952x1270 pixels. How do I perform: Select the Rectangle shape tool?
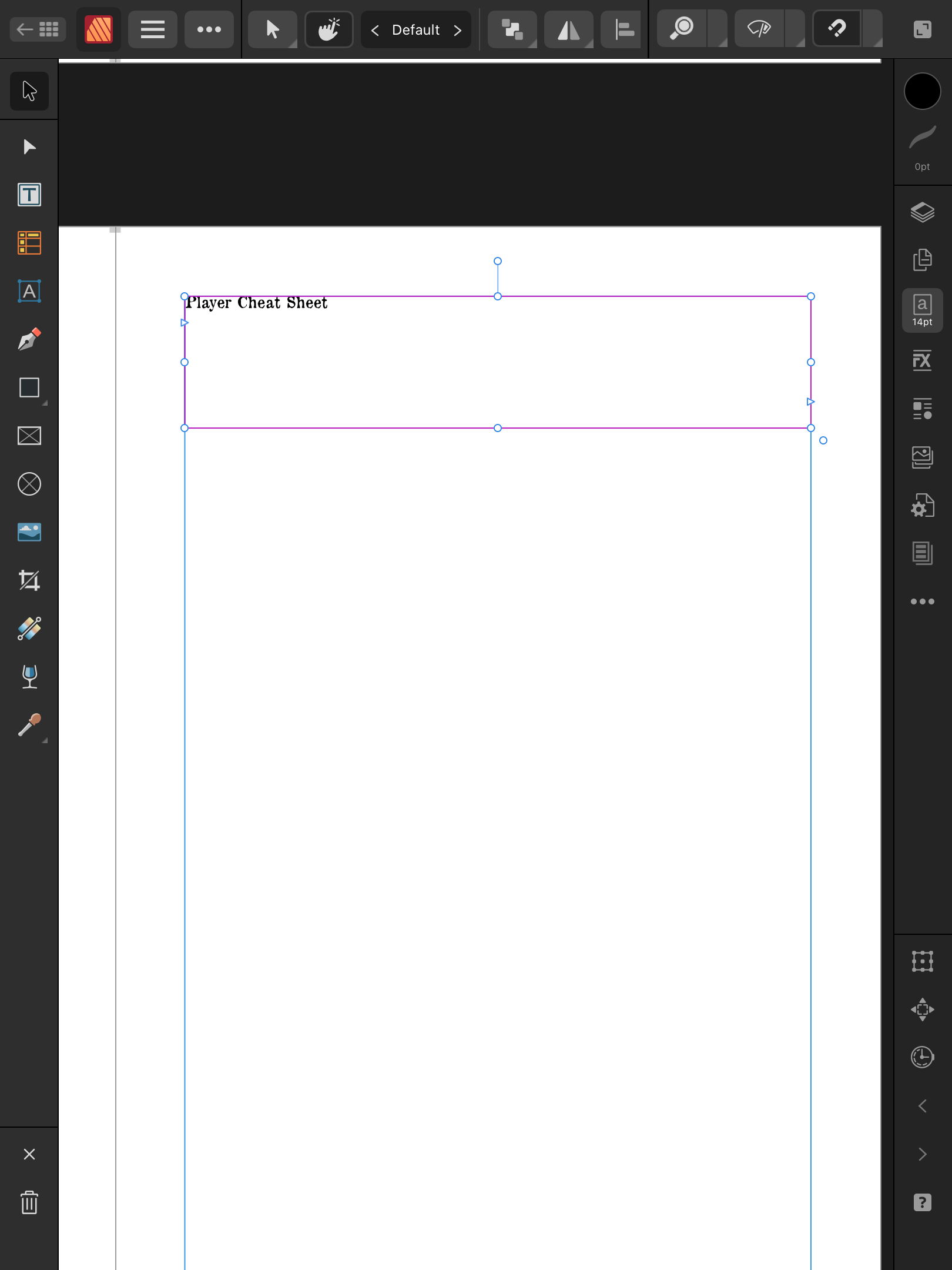pos(29,387)
